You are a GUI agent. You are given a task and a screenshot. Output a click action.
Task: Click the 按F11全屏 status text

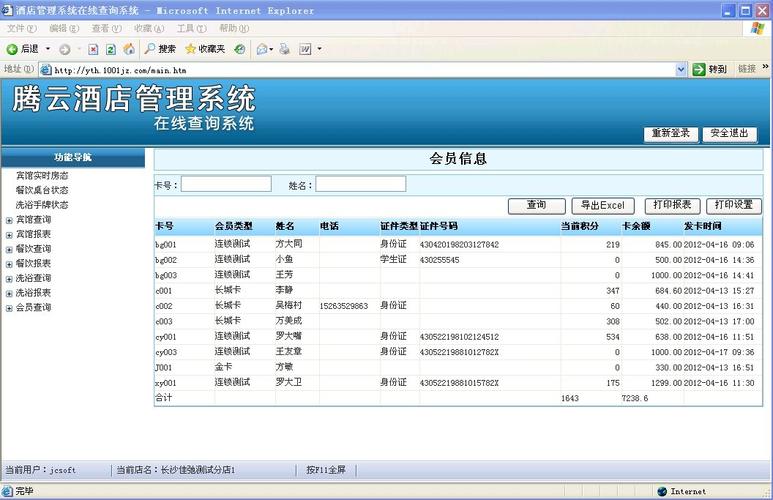coord(326,470)
